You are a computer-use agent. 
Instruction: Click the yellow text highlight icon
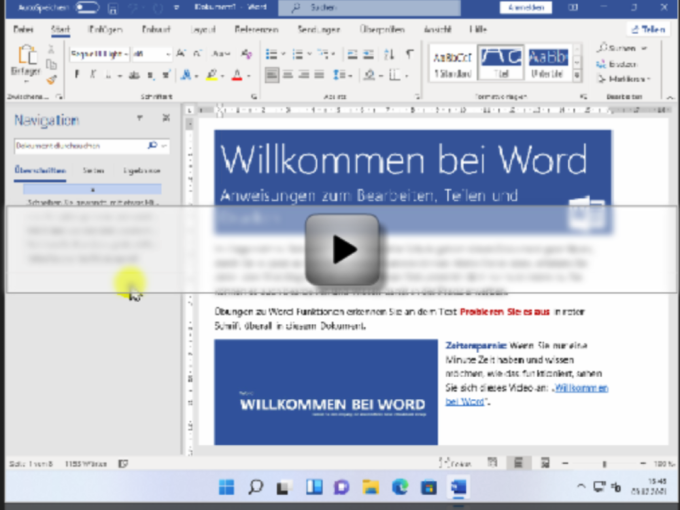(213, 75)
